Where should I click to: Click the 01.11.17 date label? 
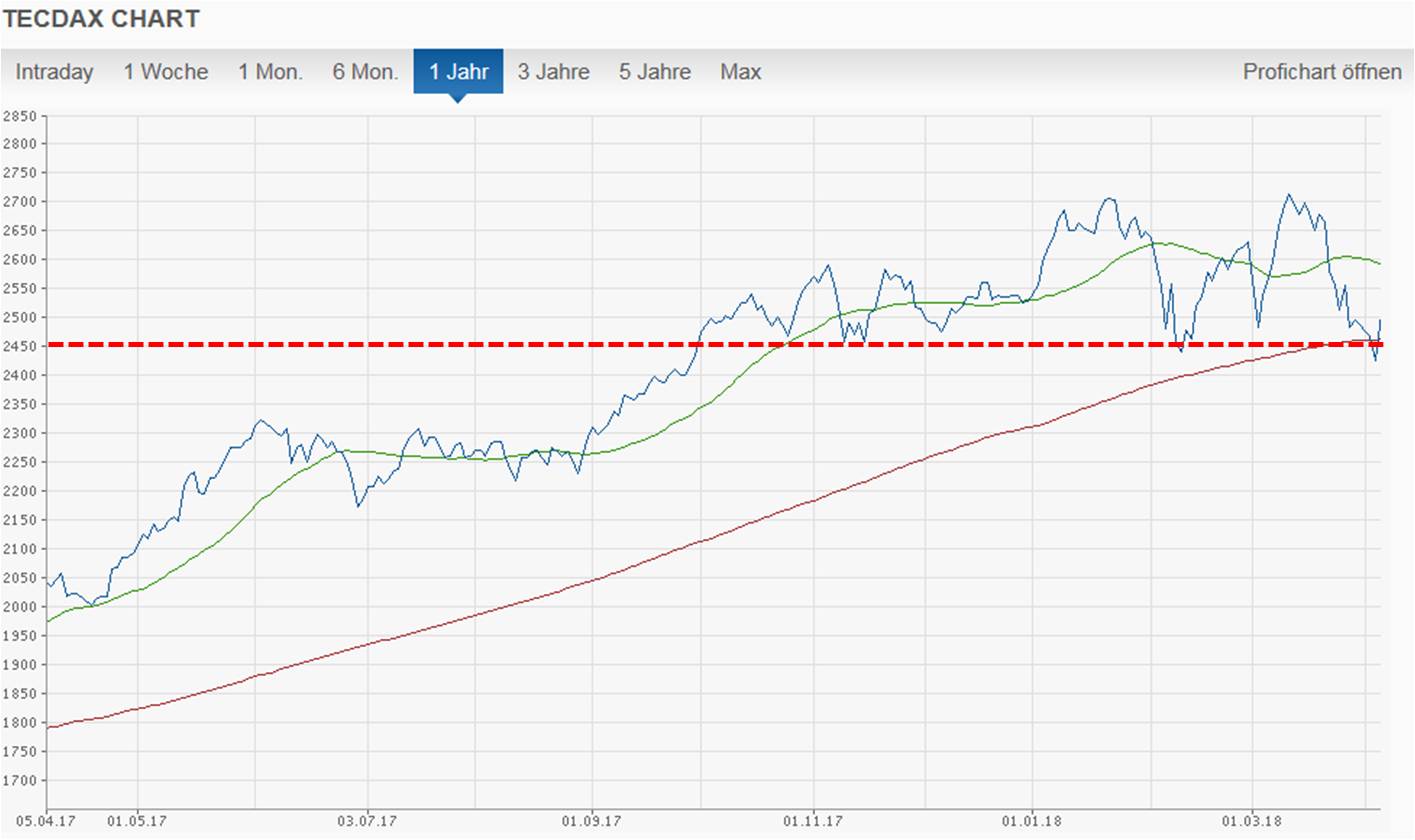(813, 822)
